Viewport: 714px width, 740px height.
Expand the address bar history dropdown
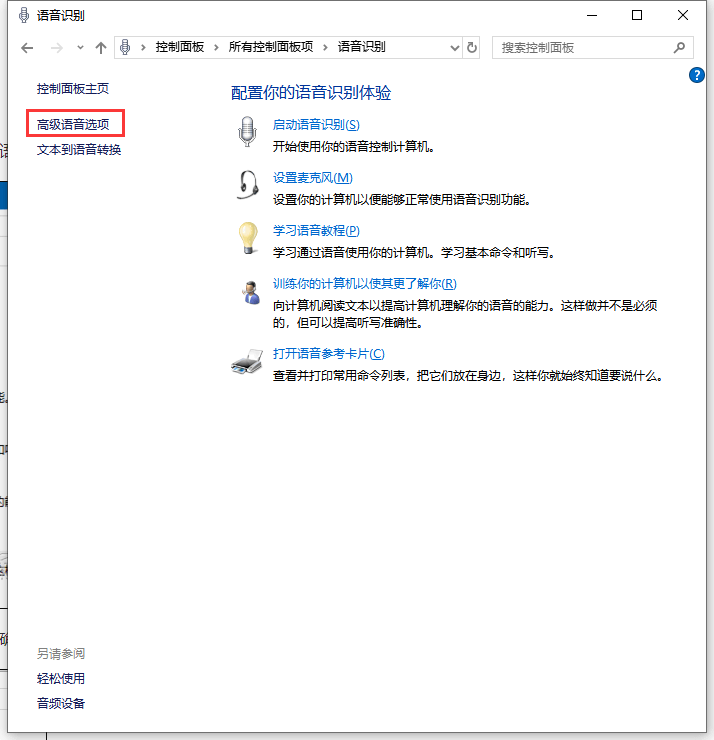pos(454,47)
